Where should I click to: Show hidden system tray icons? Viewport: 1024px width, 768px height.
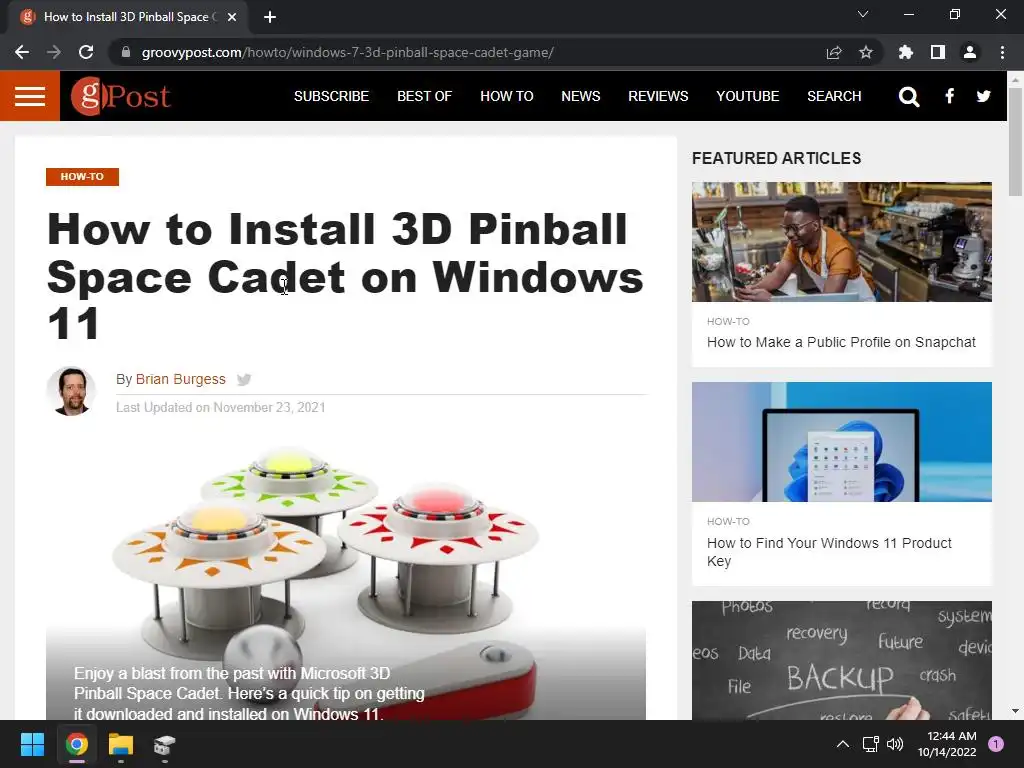coord(843,744)
